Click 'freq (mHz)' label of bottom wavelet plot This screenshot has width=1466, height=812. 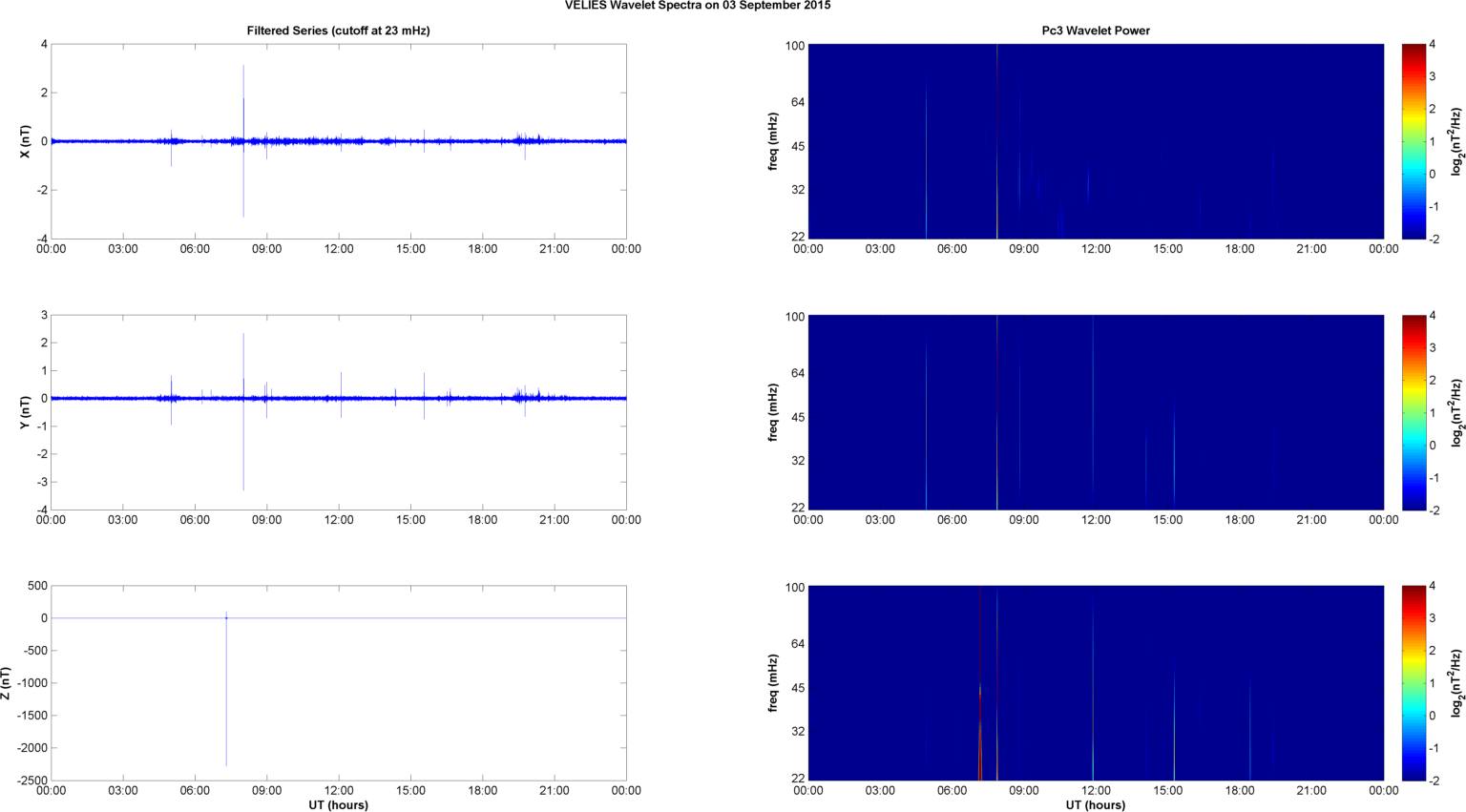click(x=773, y=683)
